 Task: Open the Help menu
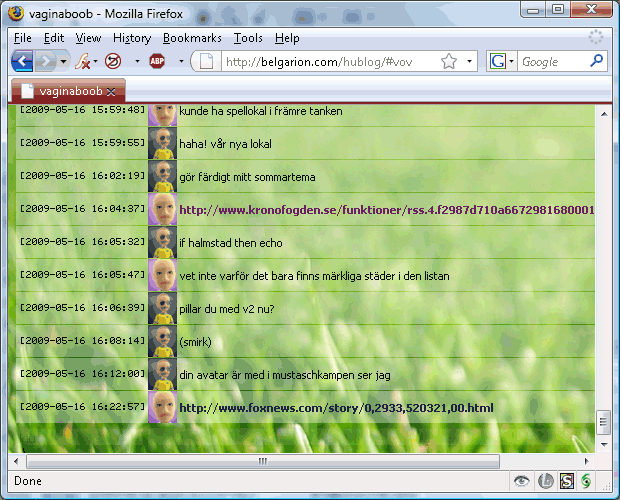coord(287,38)
